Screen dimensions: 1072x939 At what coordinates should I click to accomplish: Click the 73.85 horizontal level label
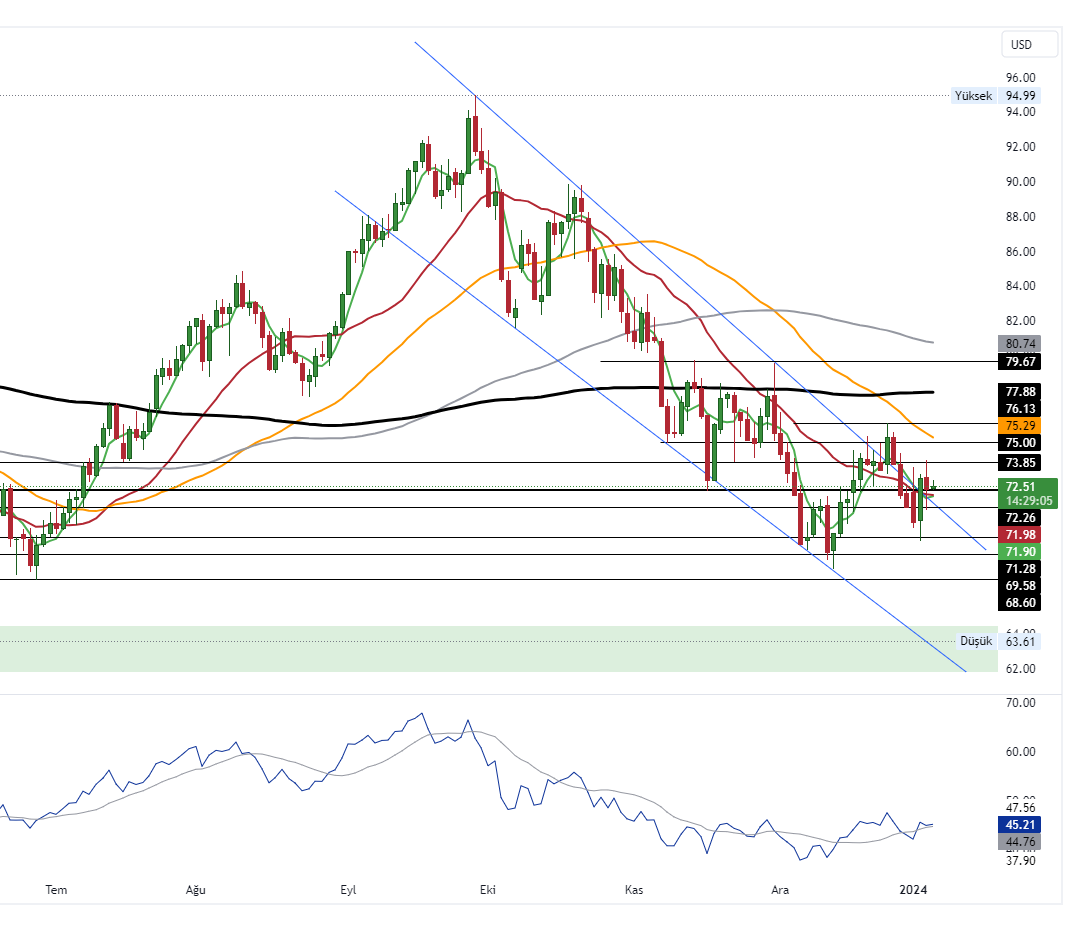coord(1020,462)
